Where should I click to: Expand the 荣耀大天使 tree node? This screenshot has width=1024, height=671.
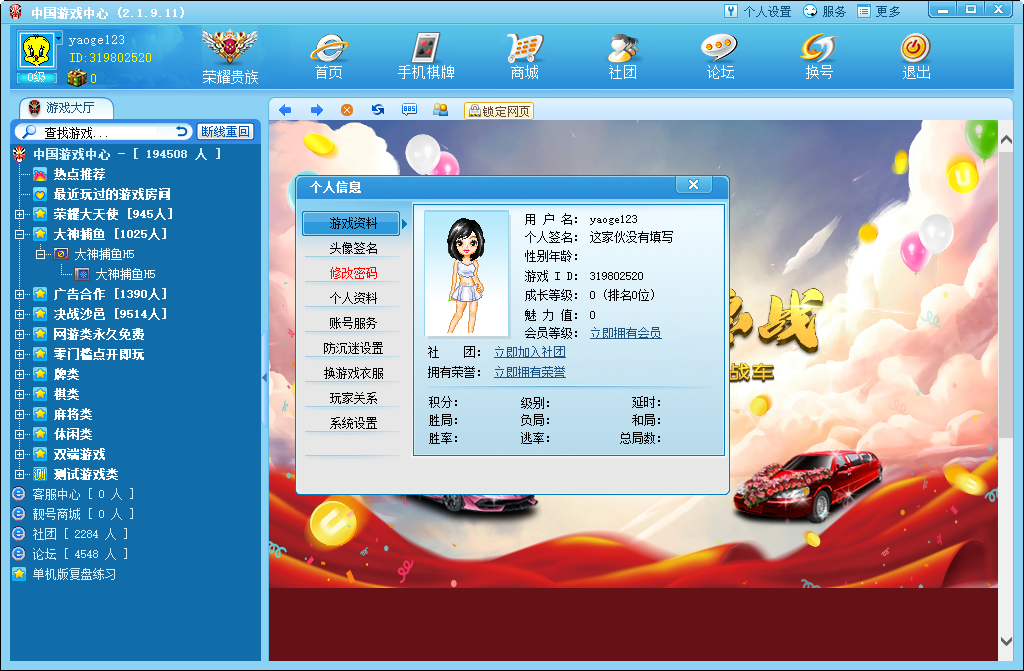coord(20,214)
